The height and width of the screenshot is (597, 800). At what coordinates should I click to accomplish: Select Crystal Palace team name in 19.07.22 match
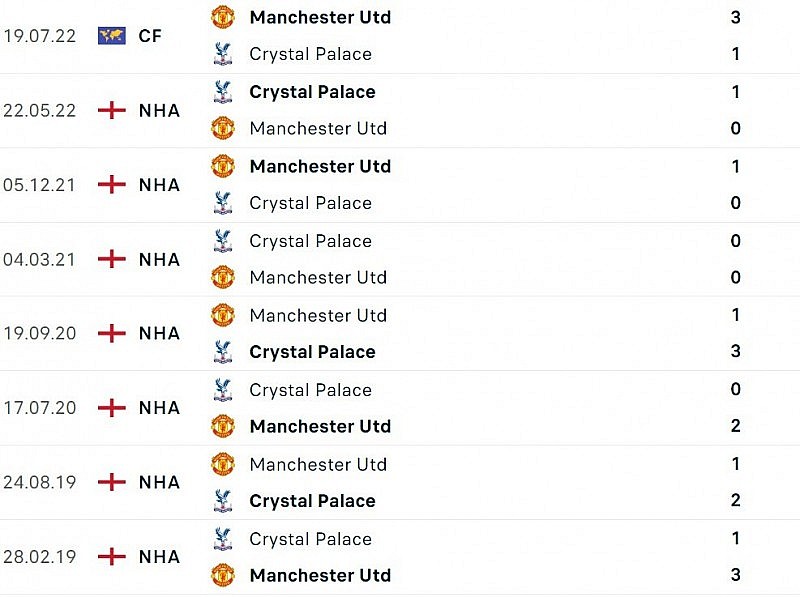(310, 54)
